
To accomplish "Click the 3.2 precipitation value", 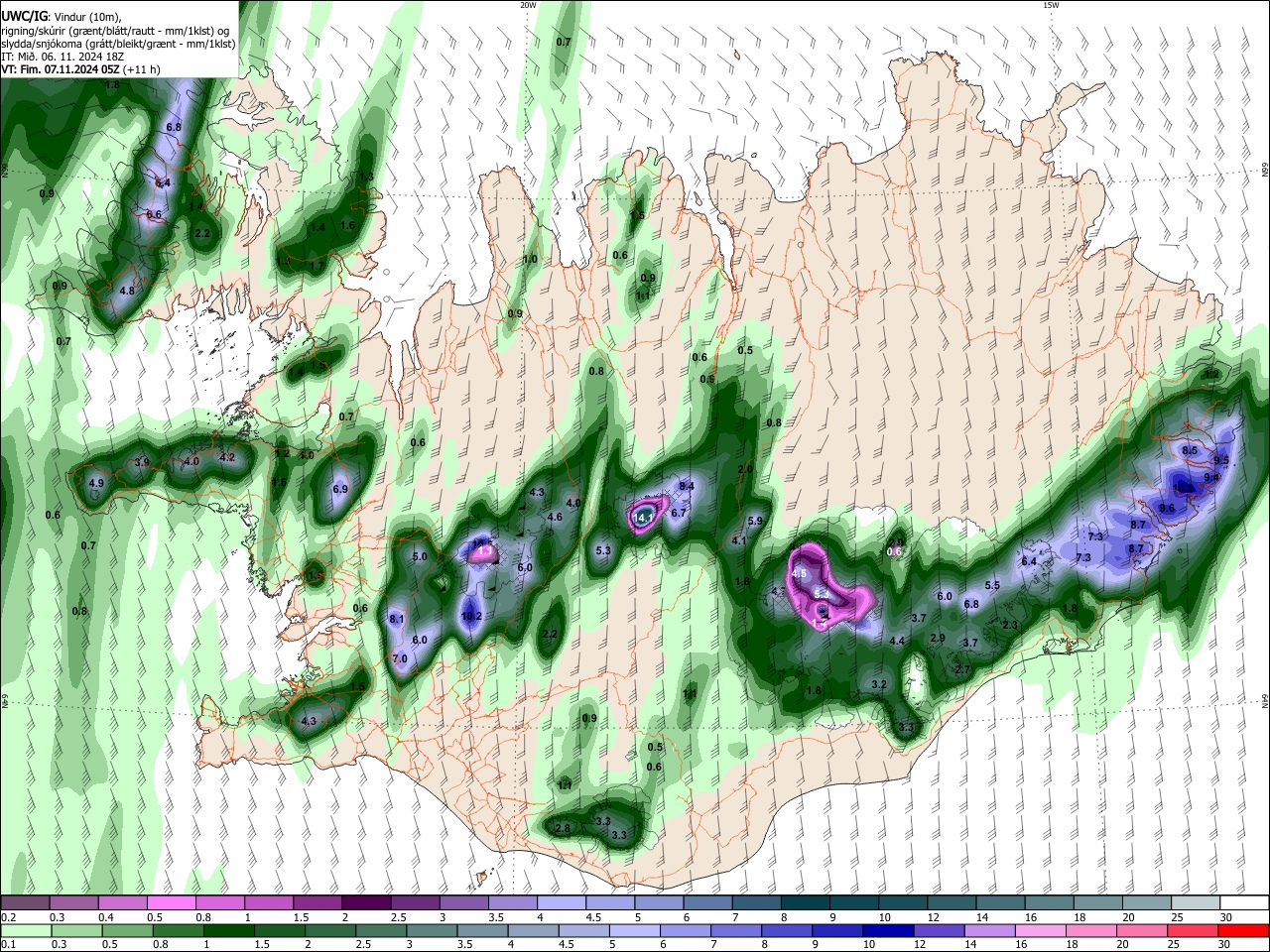I will point(879,684).
